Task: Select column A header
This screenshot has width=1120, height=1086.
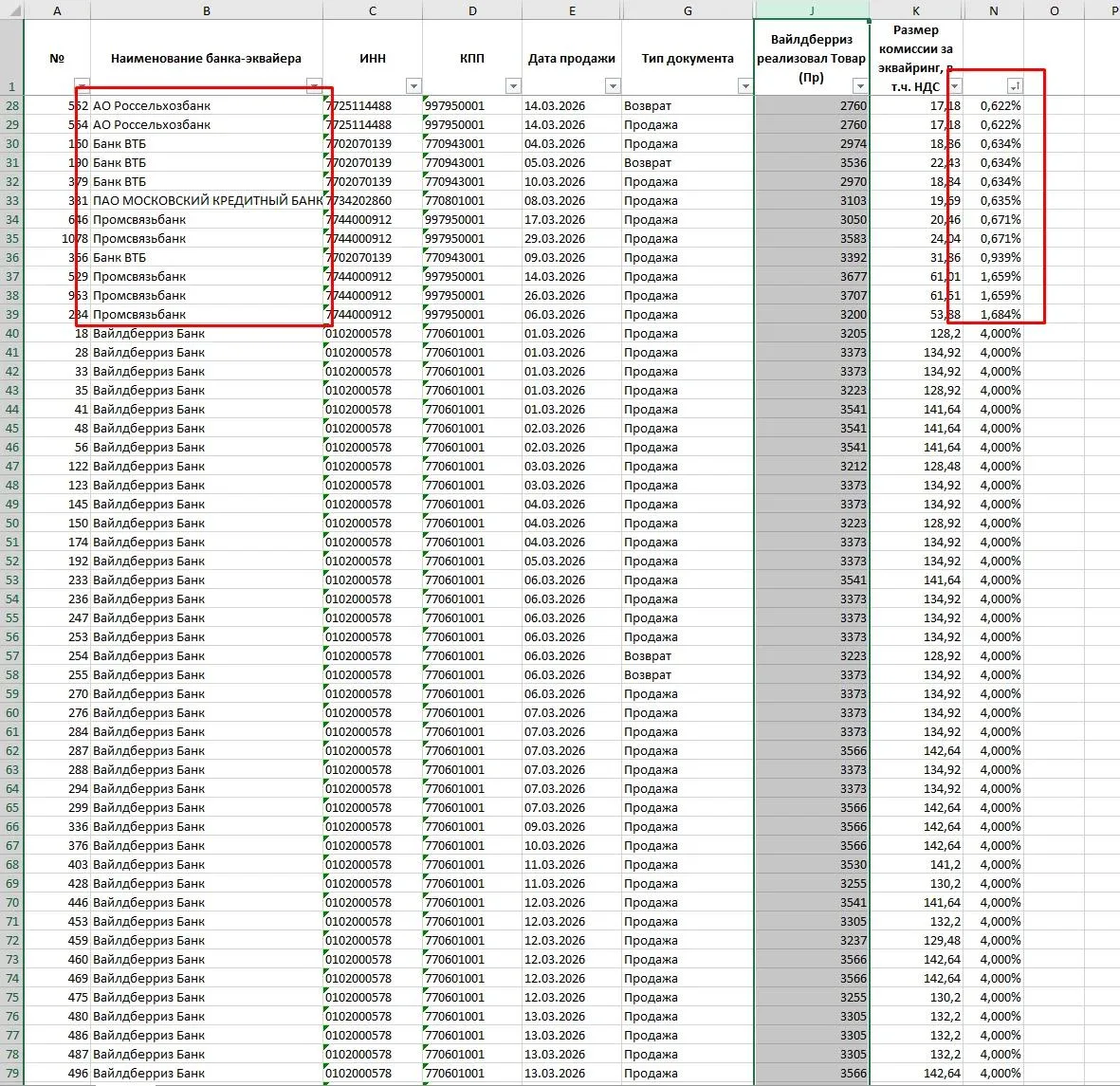Action: 57,10
